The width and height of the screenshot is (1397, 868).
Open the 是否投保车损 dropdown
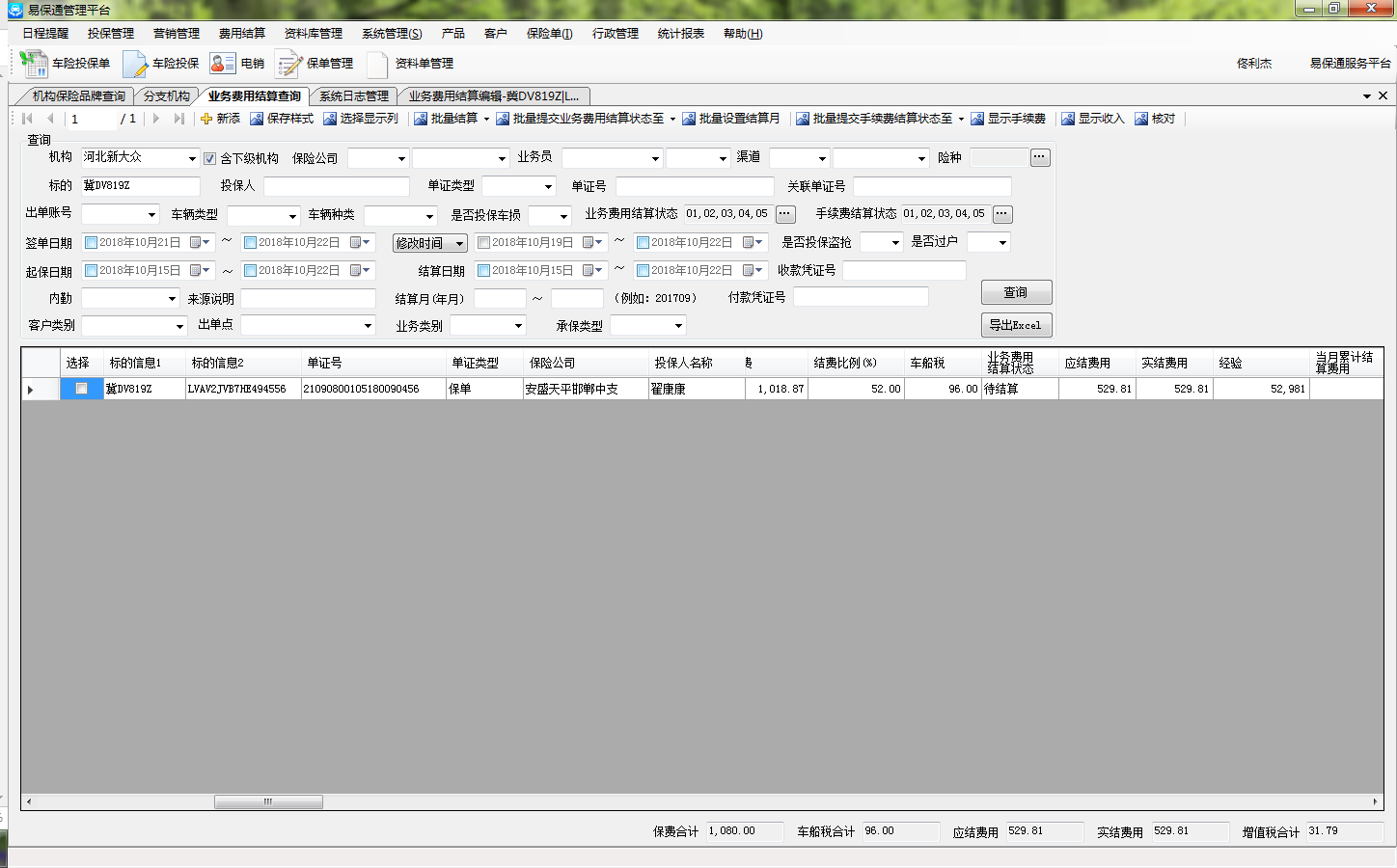click(563, 216)
